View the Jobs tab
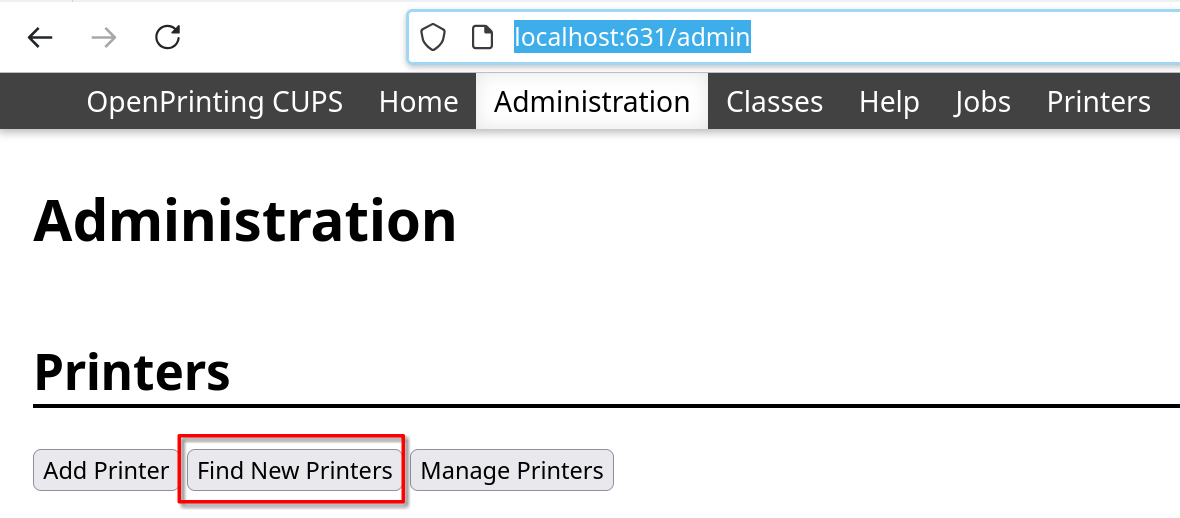The image size is (1180, 518). 982,102
